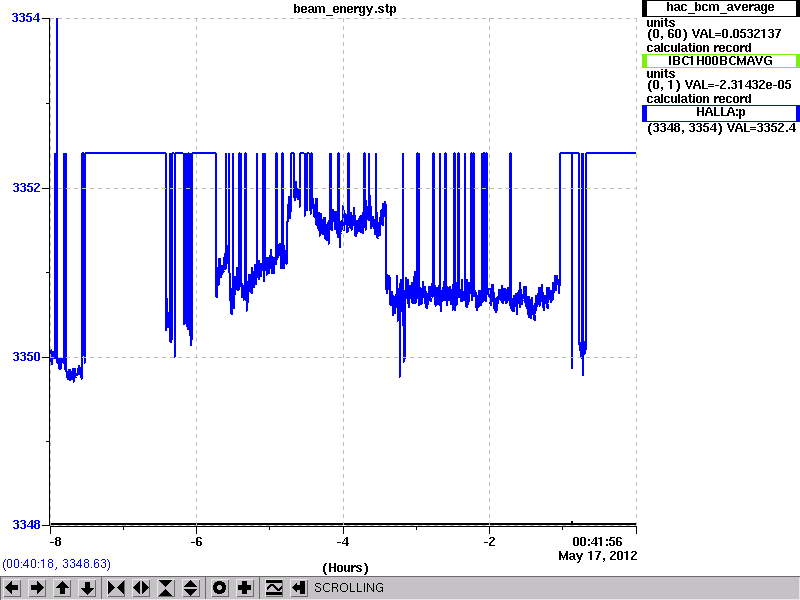This screenshot has width=800, height=600.
Task: Click the y-axis label 3348
Action: coord(26,524)
